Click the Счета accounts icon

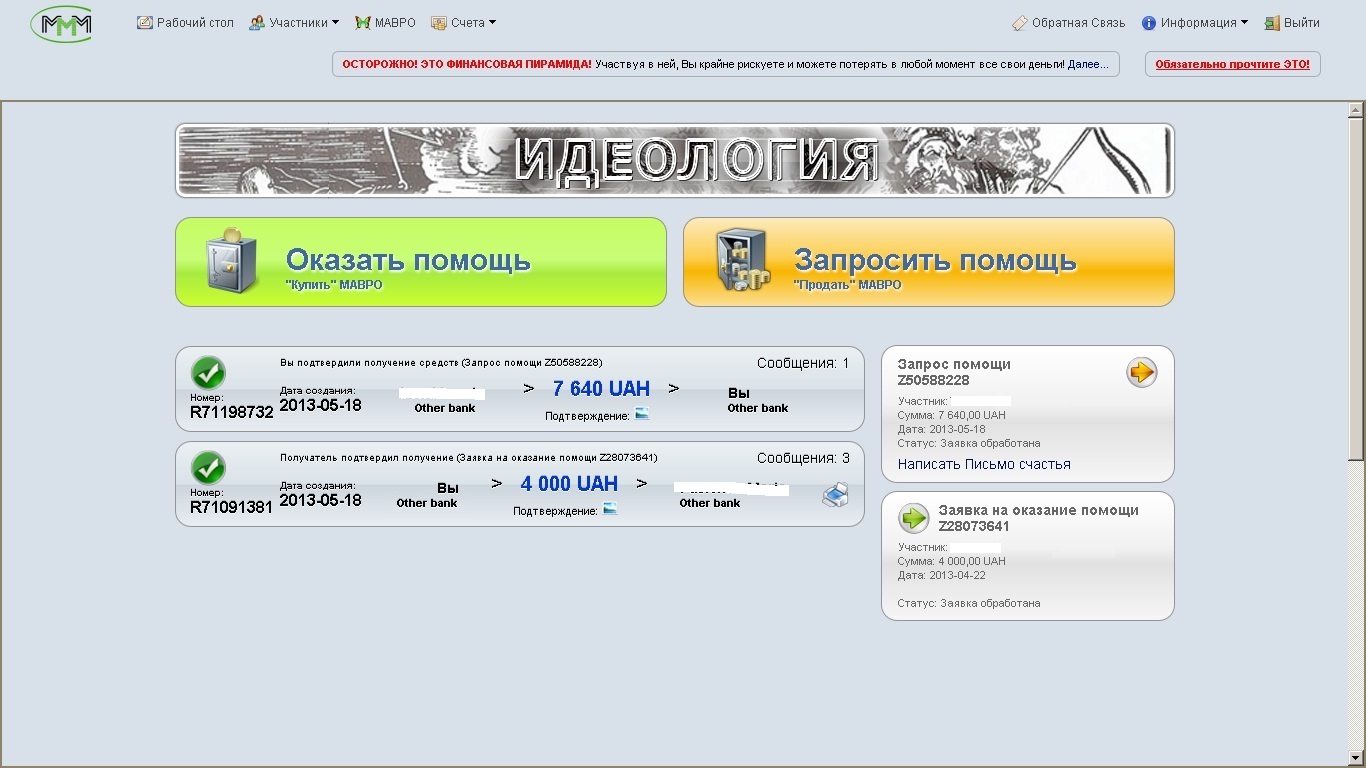[438, 23]
